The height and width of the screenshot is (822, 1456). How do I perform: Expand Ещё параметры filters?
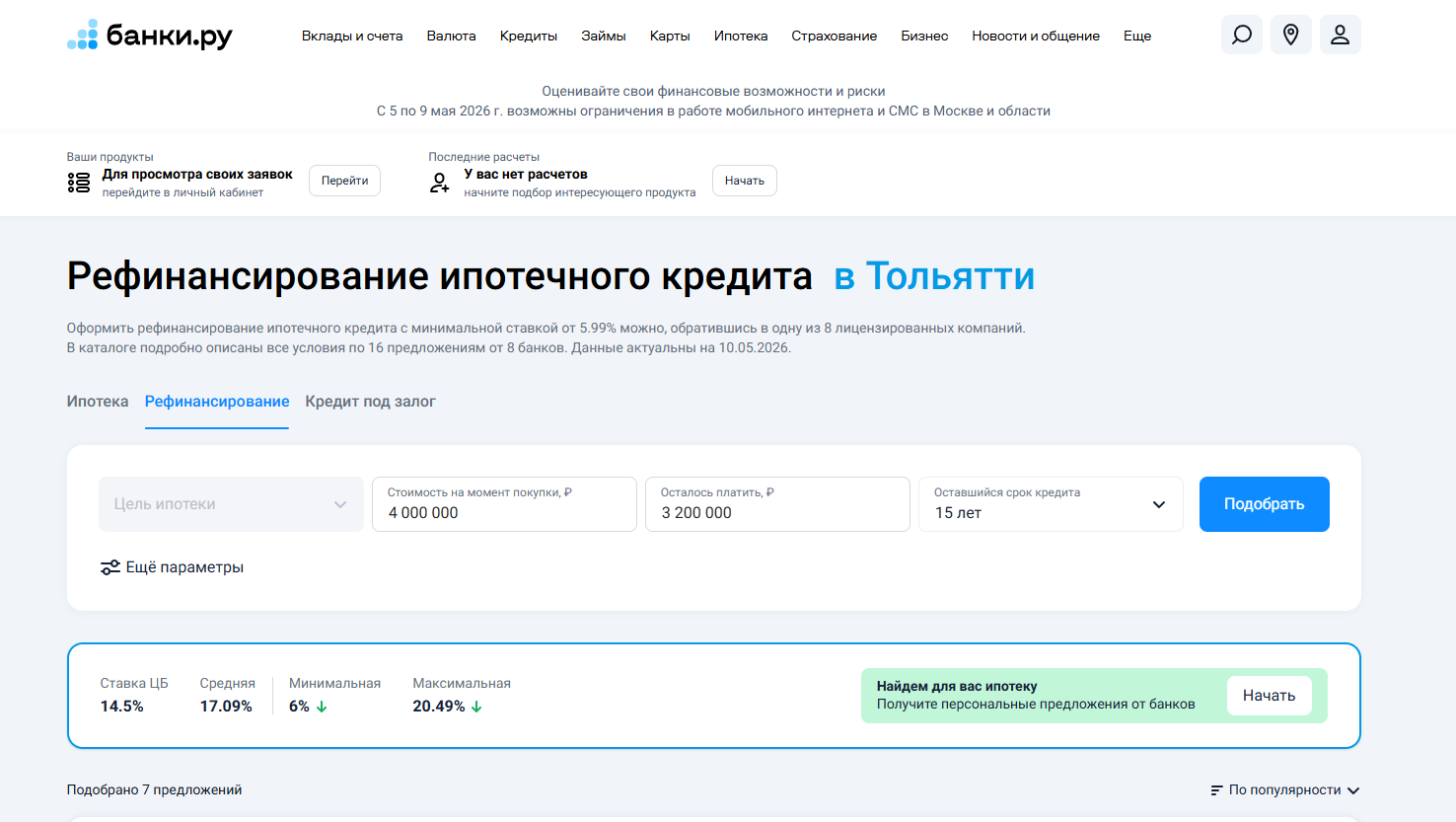pos(173,567)
